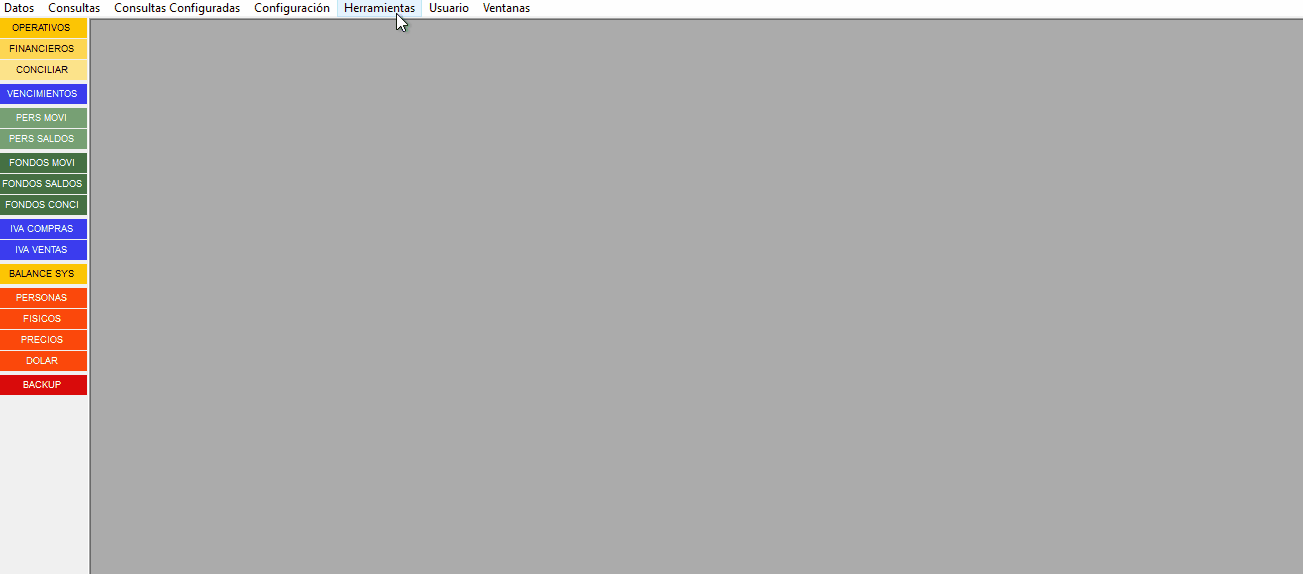Open the FISICOS section
Screen dimensions: 1303x574
pyautogui.click(x=43, y=319)
